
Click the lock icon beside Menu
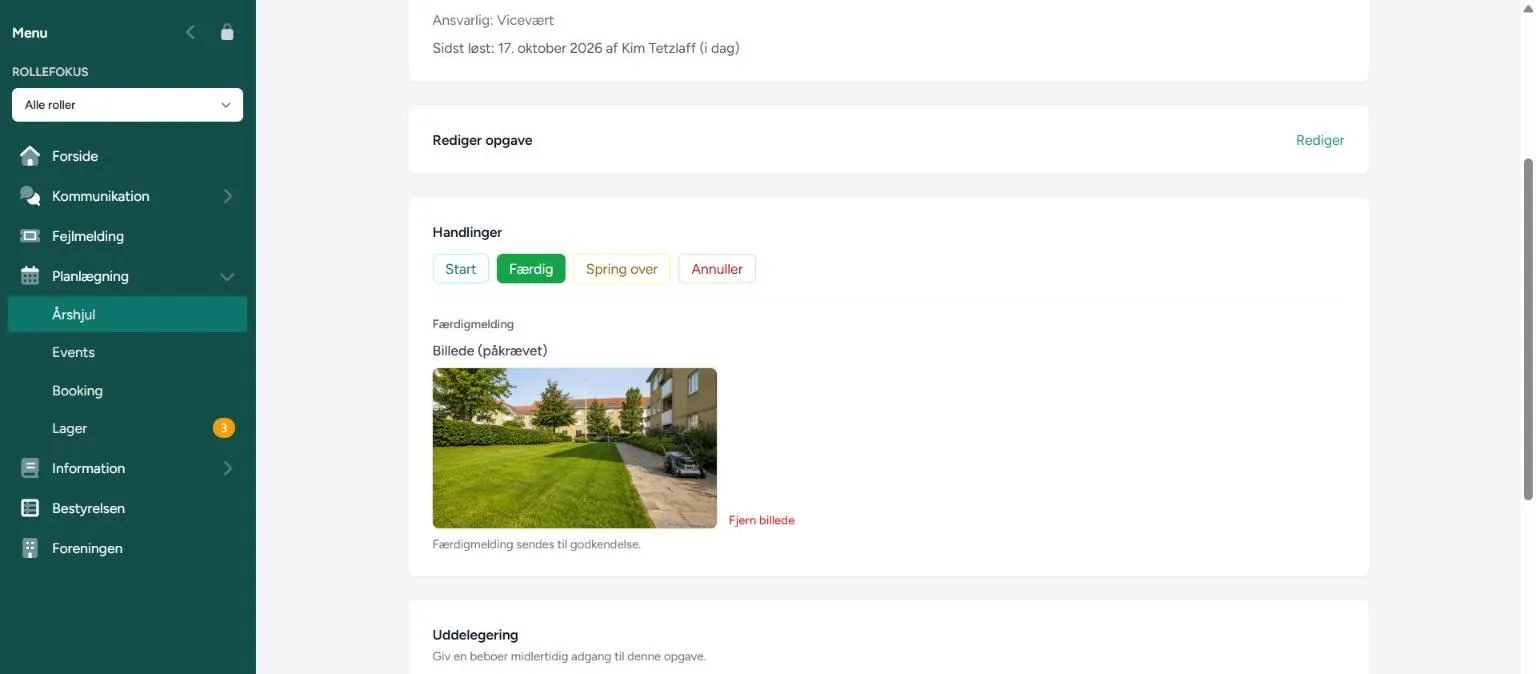pyautogui.click(x=227, y=32)
